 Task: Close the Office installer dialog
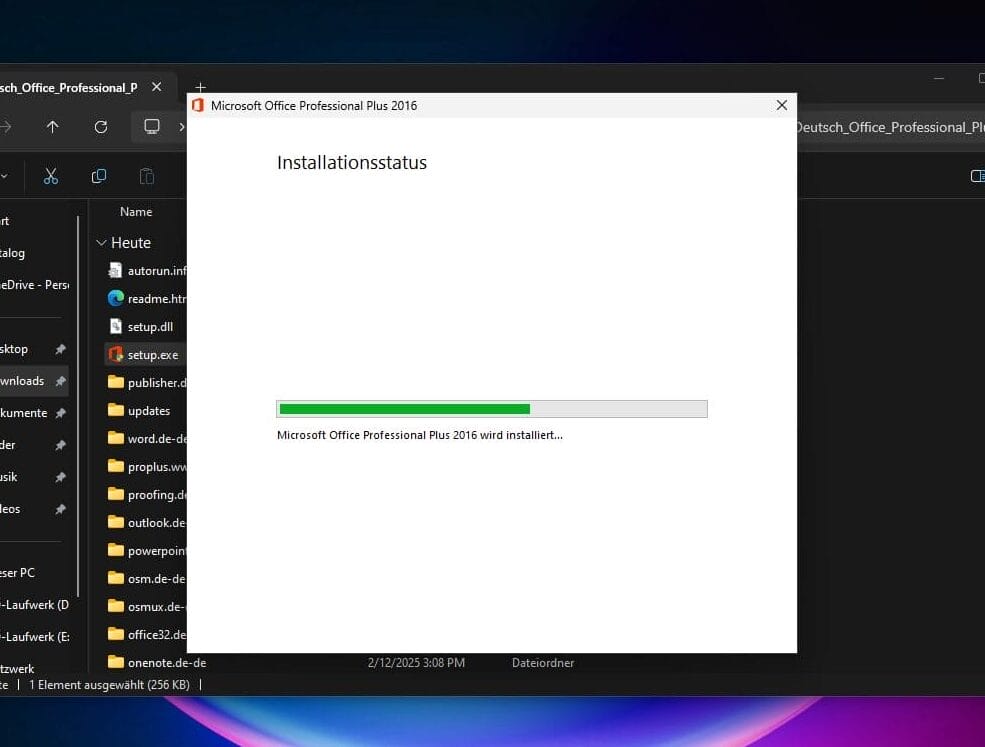pyautogui.click(x=782, y=105)
